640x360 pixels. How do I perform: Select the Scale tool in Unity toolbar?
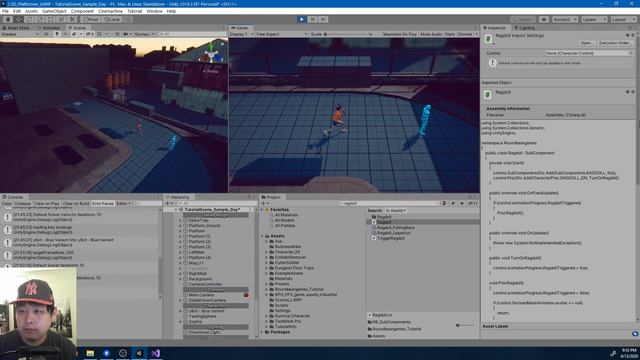point(40,19)
